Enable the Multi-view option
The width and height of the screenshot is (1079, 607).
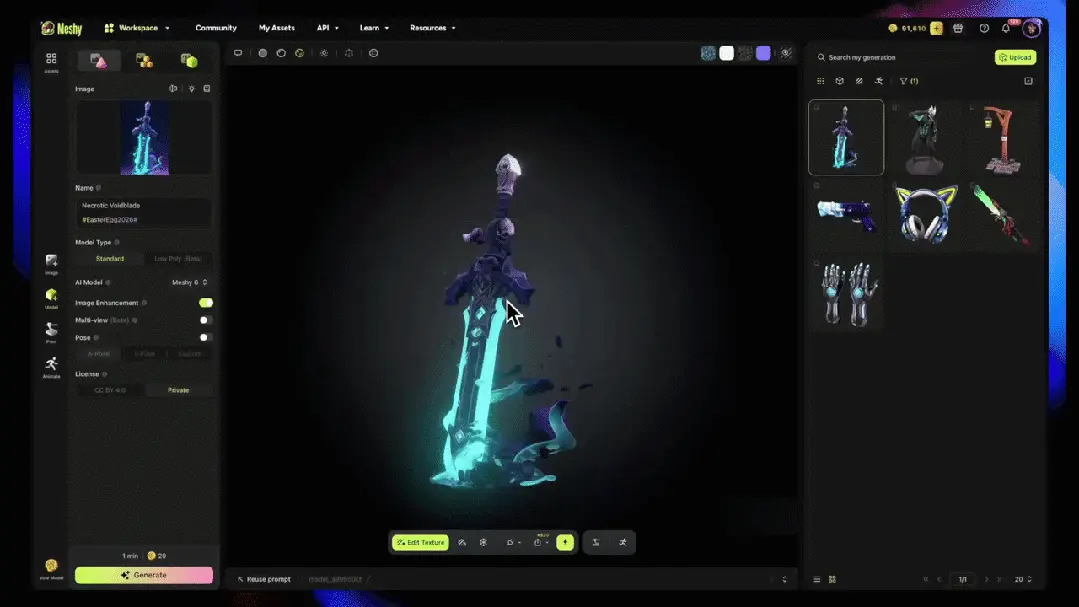coord(205,320)
